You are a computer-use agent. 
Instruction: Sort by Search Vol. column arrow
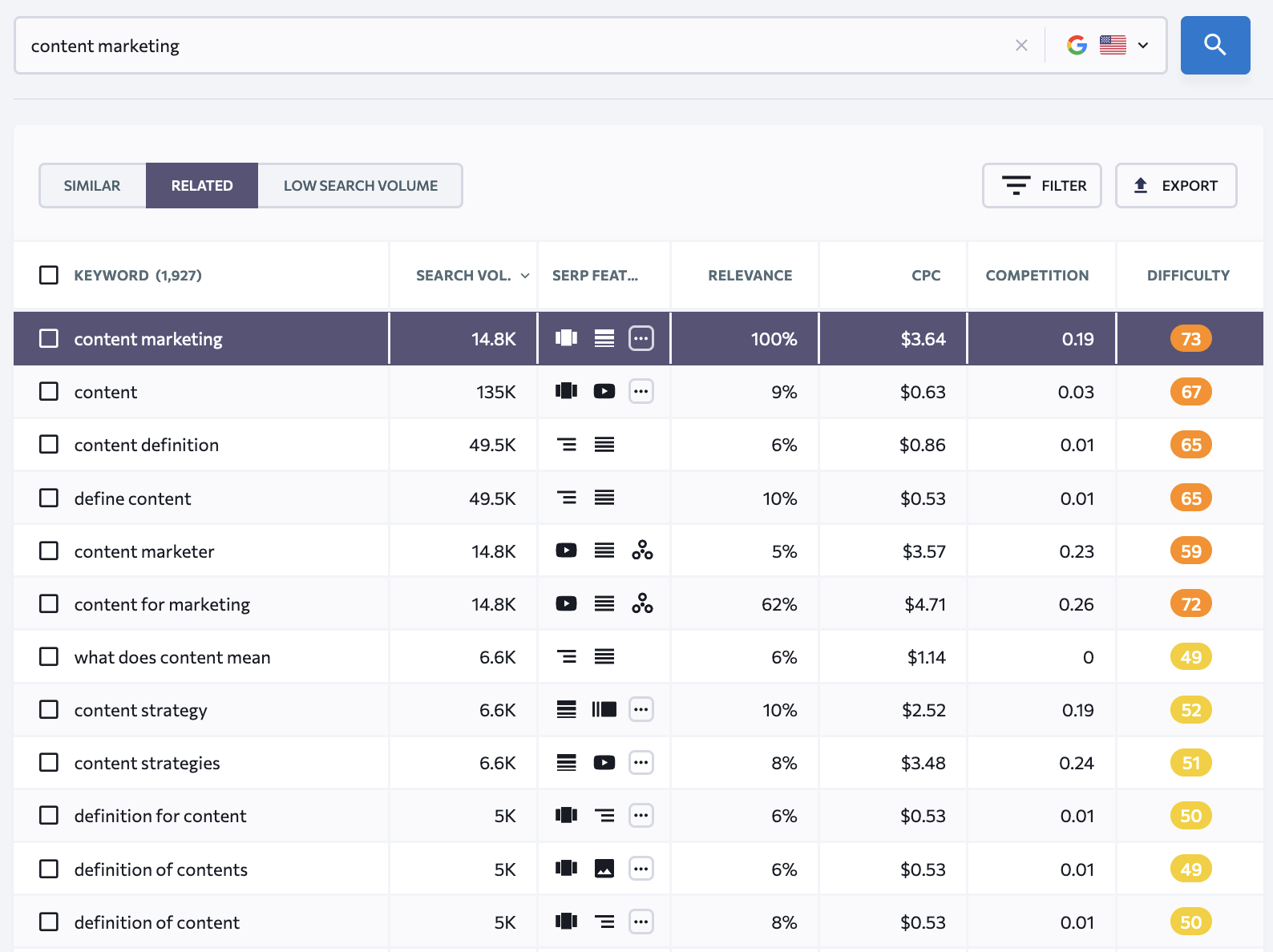[x=525, y=276]
